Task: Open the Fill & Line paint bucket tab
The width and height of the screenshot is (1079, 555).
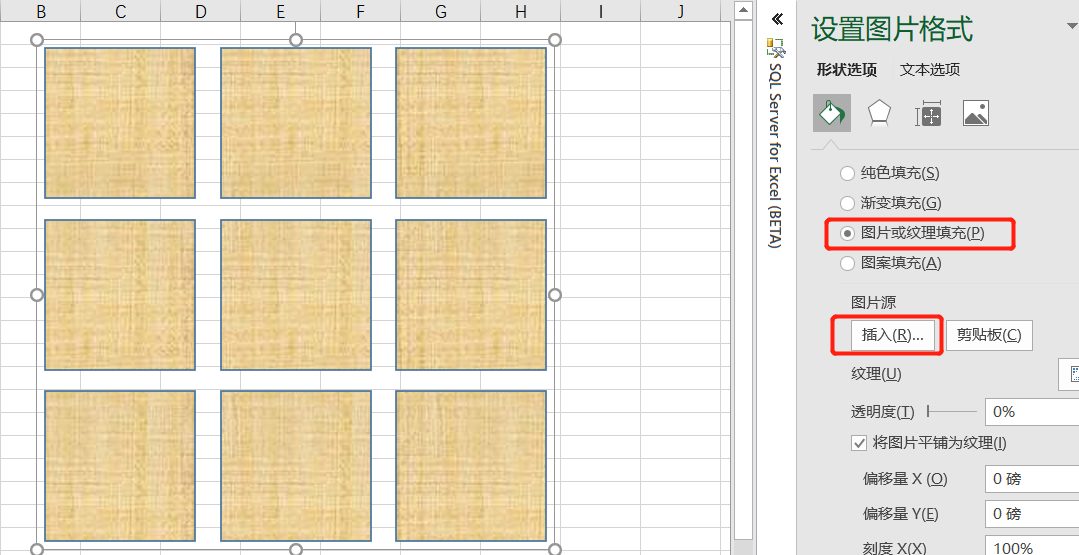Action: (831, 113)
